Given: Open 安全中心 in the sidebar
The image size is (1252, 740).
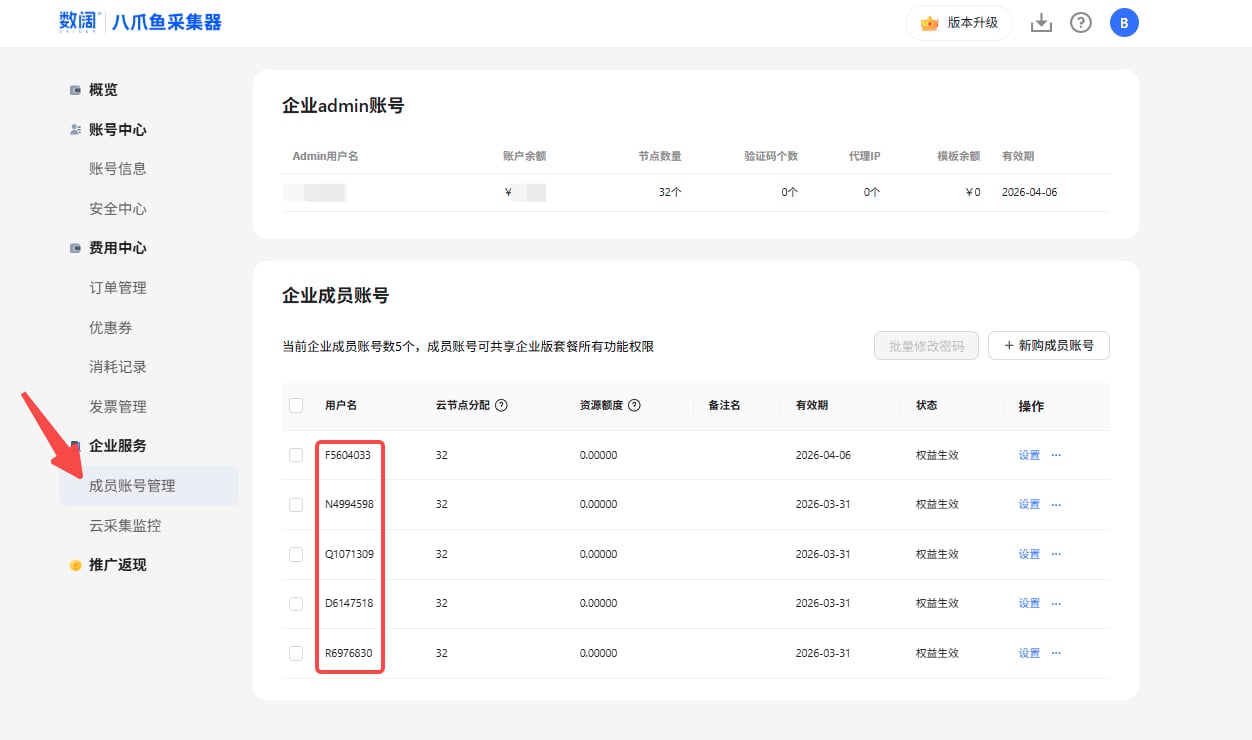Looking at the screenshot, I should click(118, 209).
